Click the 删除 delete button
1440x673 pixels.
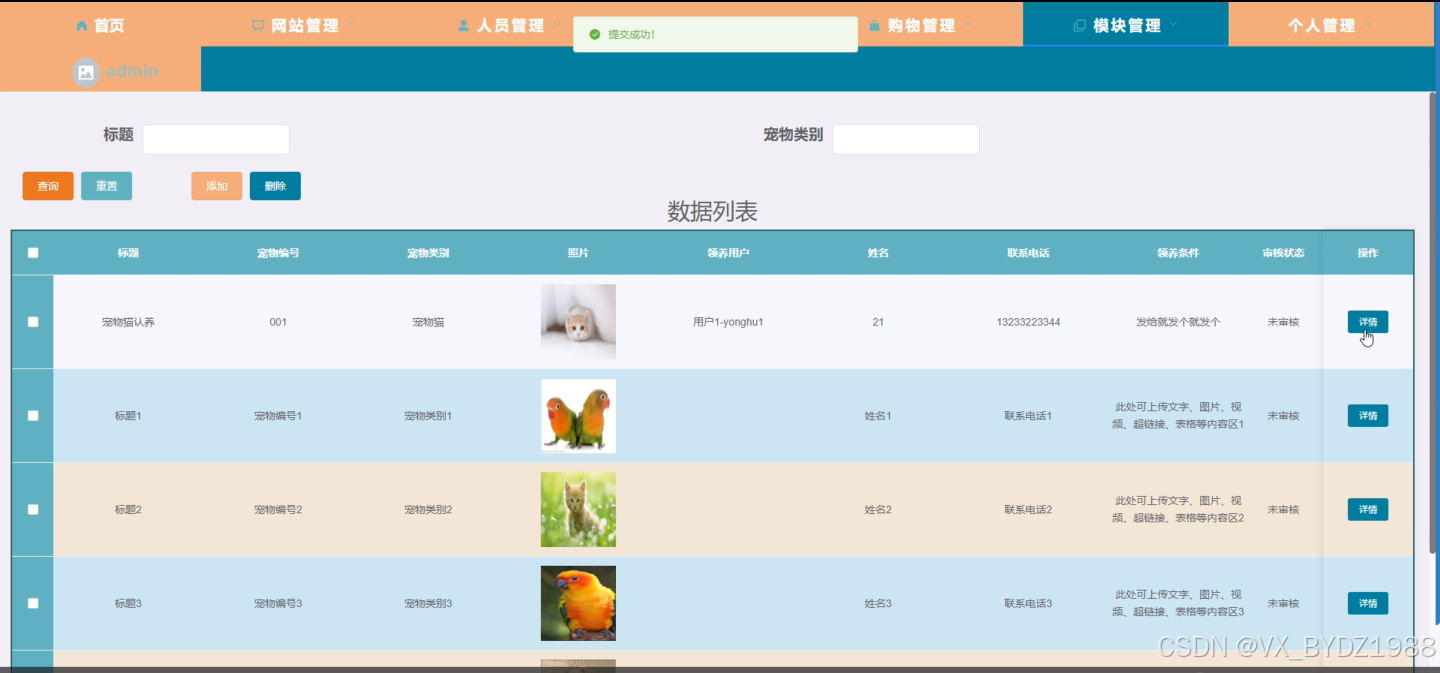pos(275,186)
